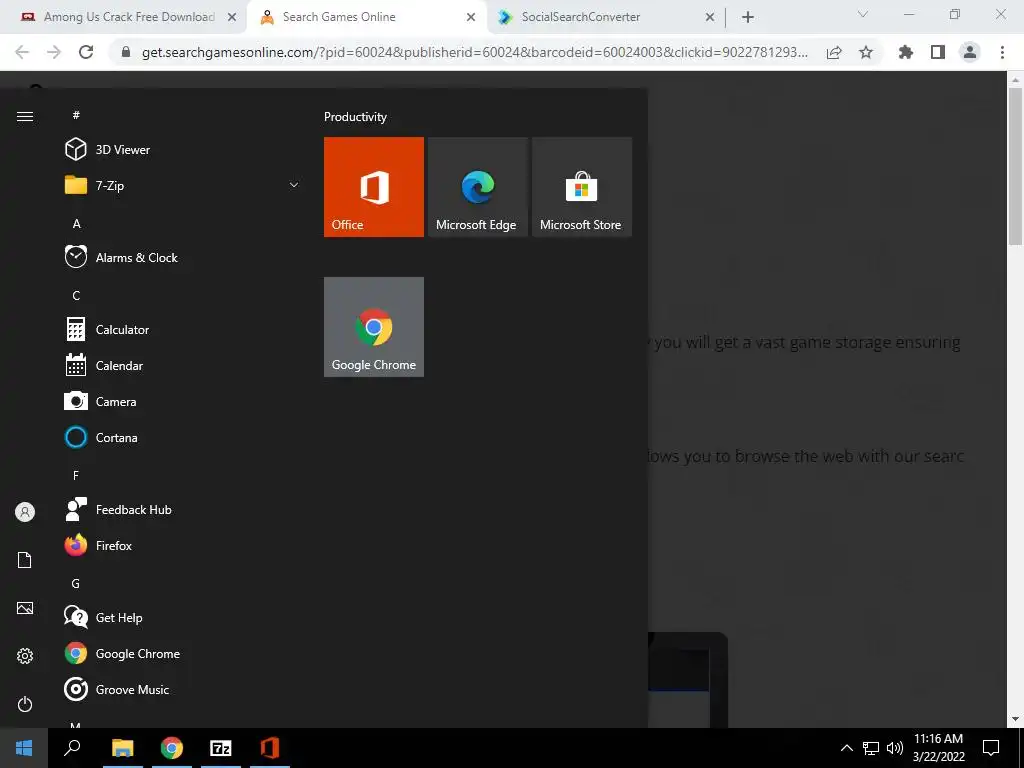Open File Explorer from the taskbar
1024x768 pixels.
tap(122, 748)
